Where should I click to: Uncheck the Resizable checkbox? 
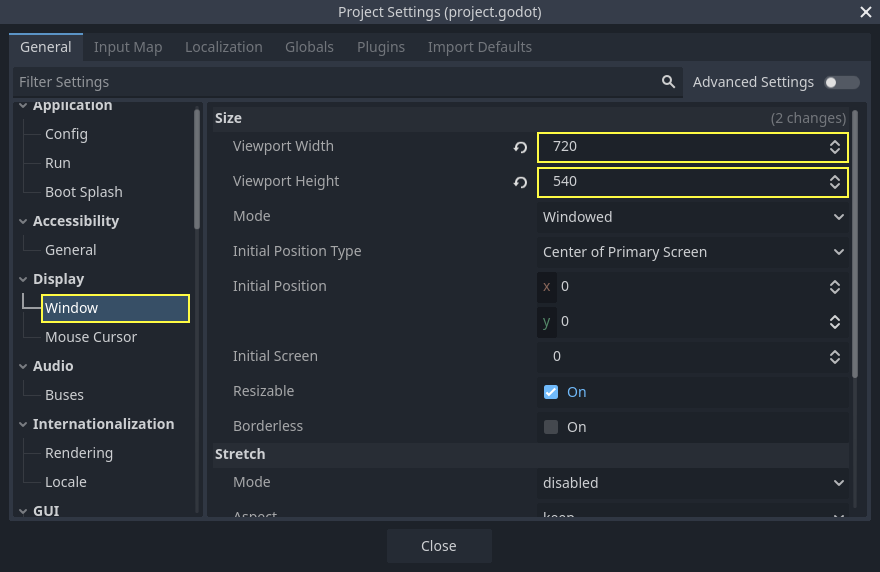click(x=551, y=392)
